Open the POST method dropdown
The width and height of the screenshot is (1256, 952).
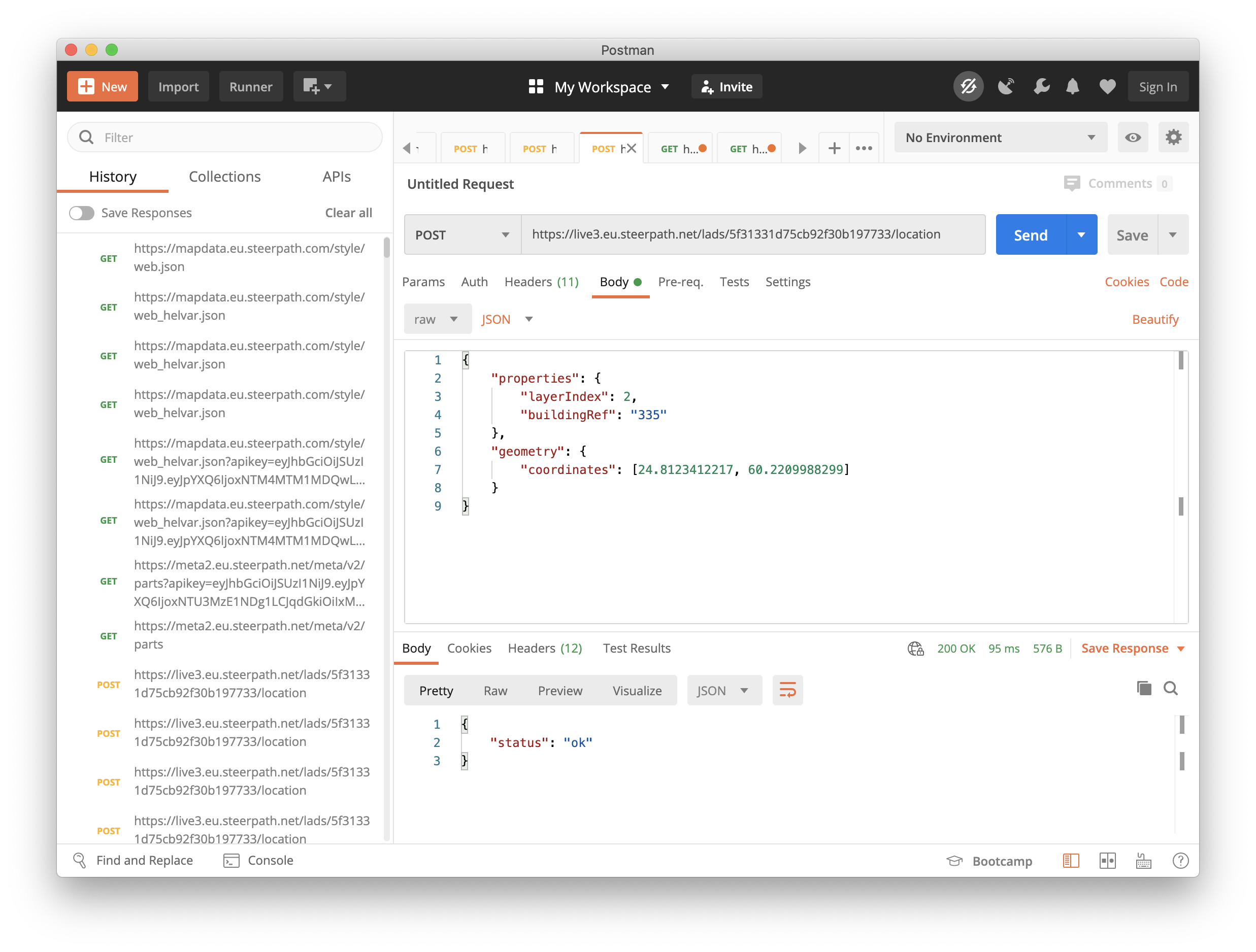tap(462, 235)
